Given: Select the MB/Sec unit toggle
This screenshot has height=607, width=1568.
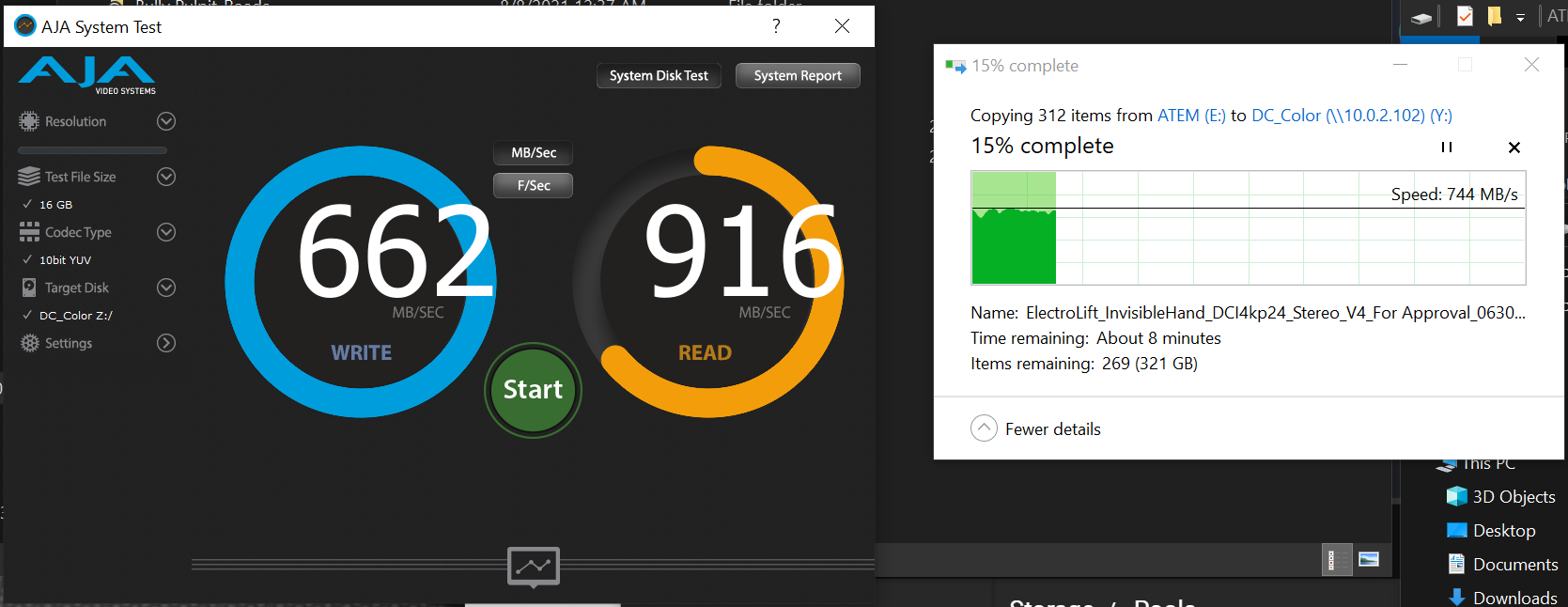Looking at the screenshot, I should click(x=534, y=152).
